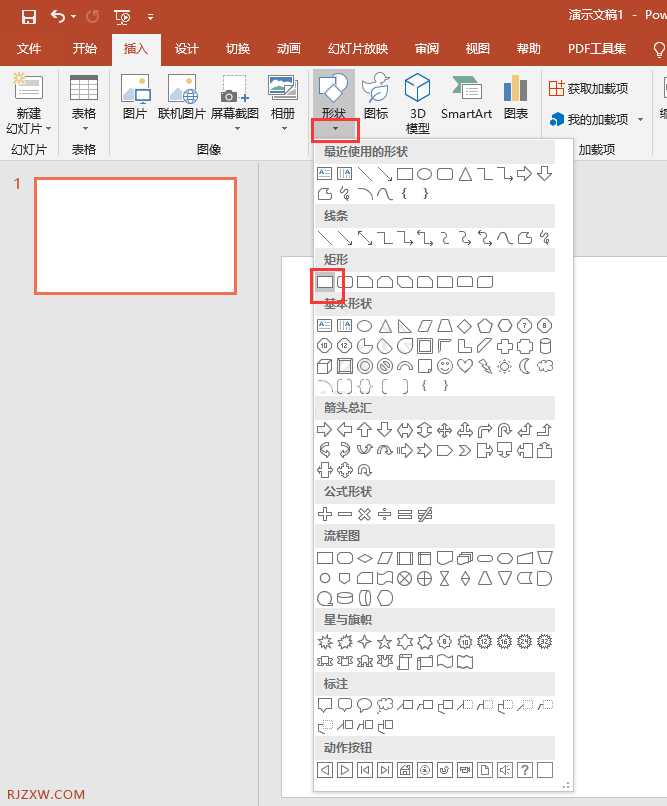Select Flowchart Magnetic Disk shape
667x806 pixels.
click(x=345, y=598)
